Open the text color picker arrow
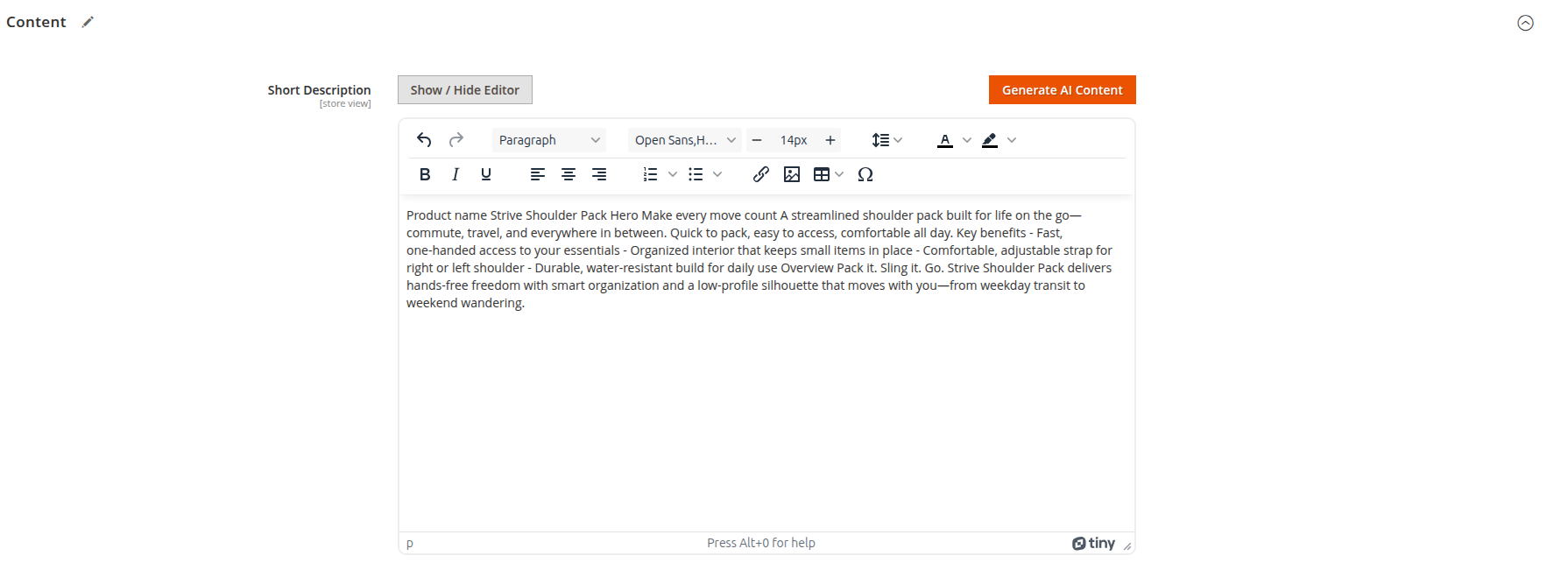Image resolution: width=1568 pixels, height=570 pixels. [967, 140]
